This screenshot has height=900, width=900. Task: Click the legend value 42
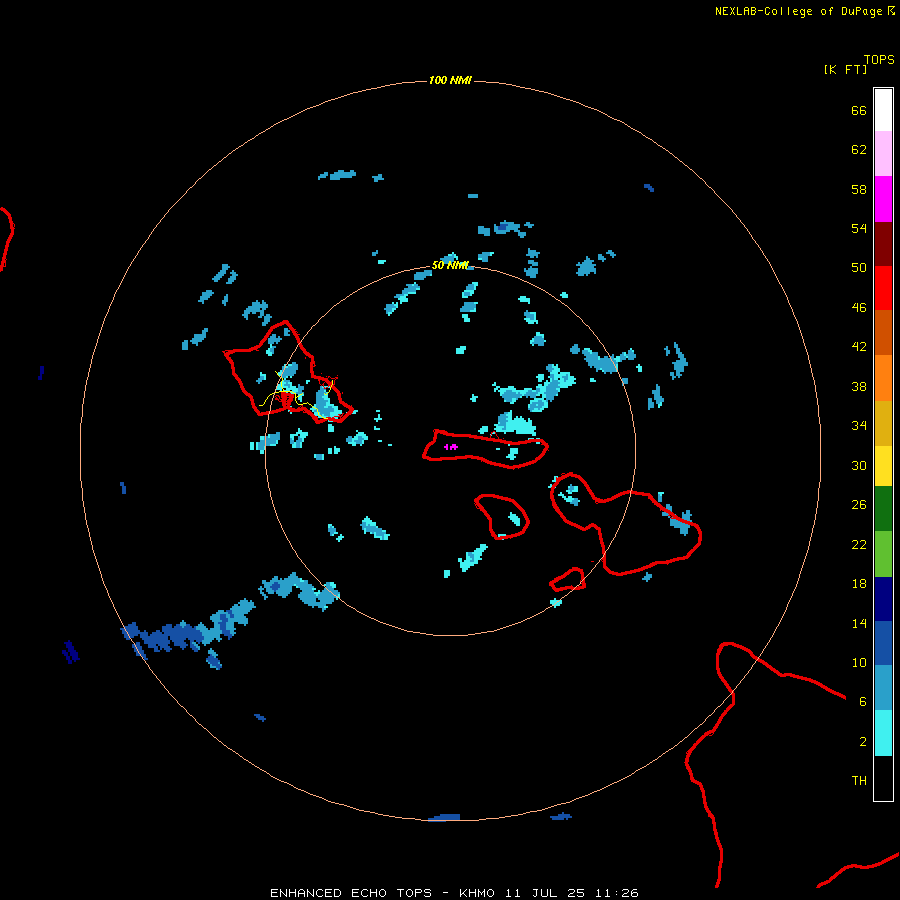(x=859, y=347)
